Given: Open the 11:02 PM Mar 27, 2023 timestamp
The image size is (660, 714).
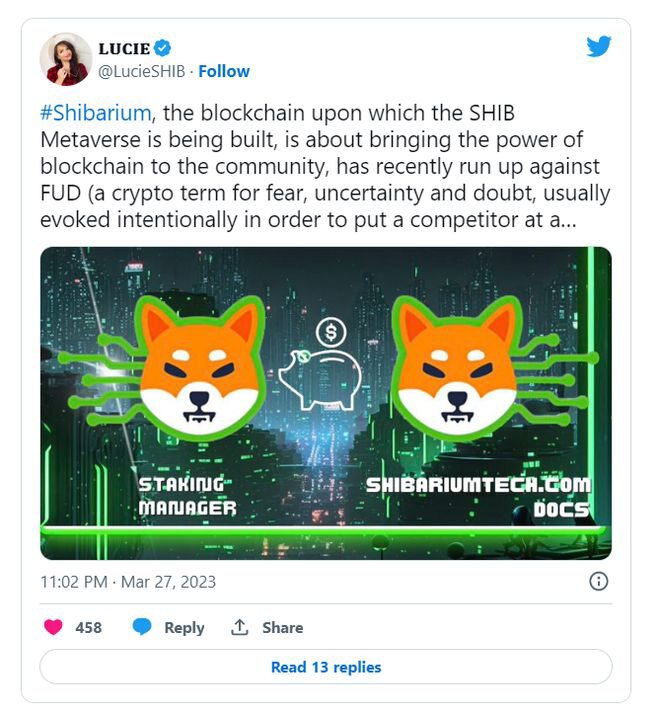Looking at the screenshot, I should pos(128,582).
